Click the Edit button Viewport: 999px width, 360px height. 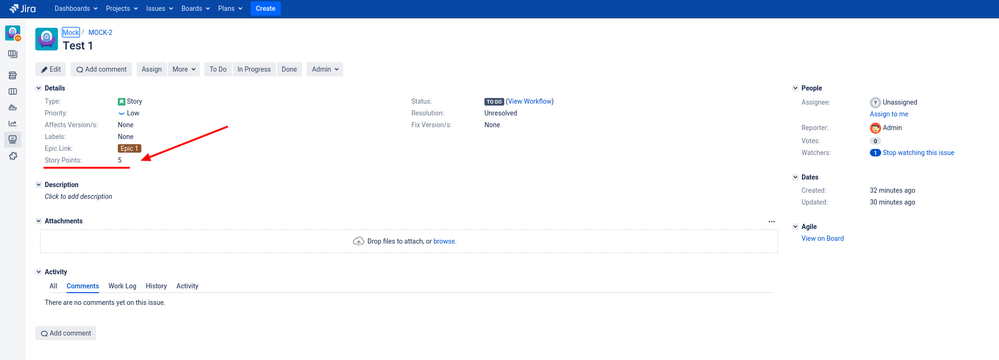click(x=51, y=69)
